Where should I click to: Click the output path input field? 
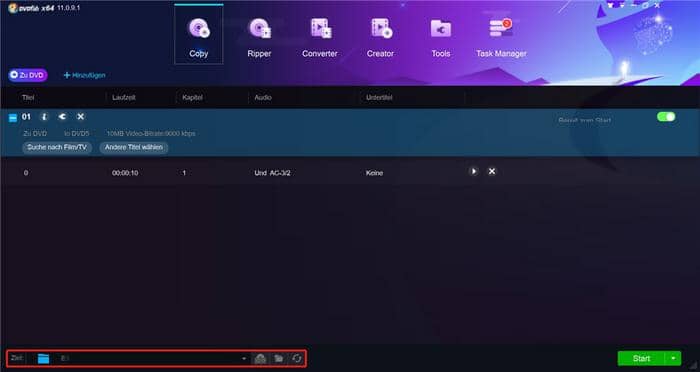coord(150,358)
